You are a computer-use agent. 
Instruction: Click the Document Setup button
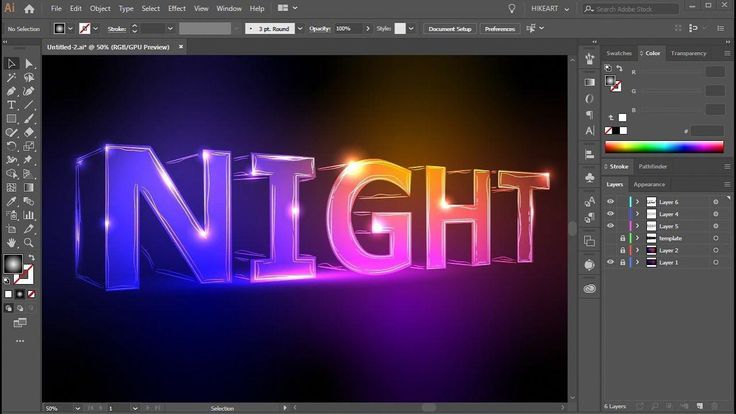coord(450,29)
